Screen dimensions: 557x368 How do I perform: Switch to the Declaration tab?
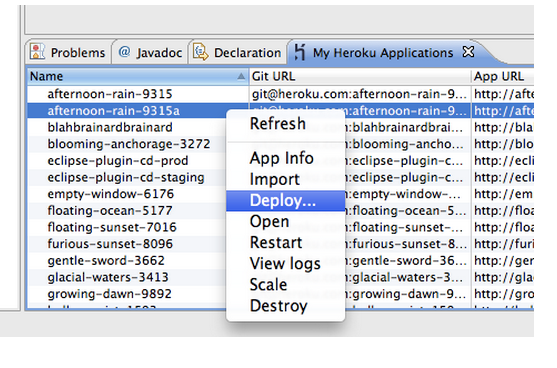click(237, 52)
